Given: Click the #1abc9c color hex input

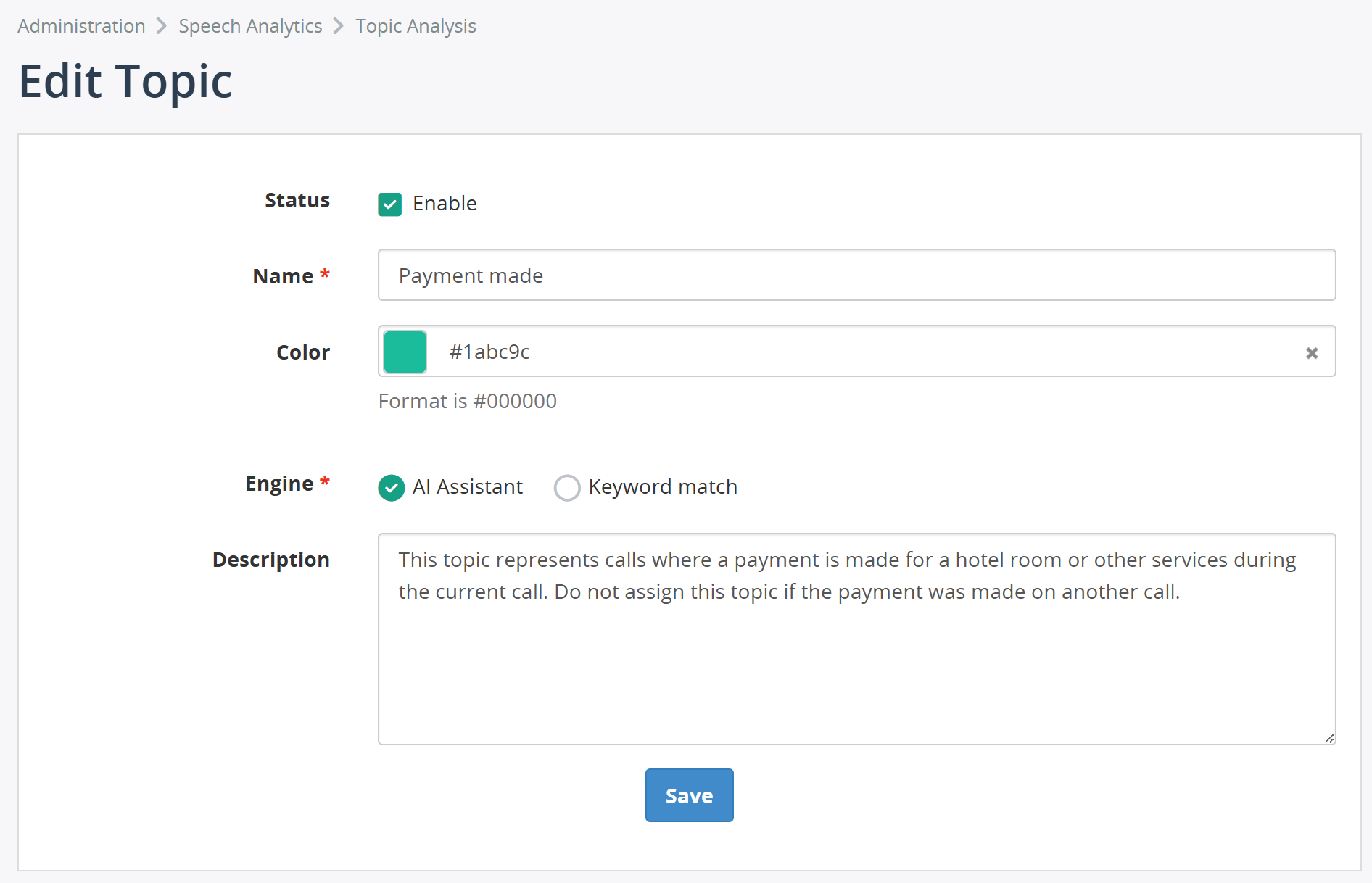Looking at the screenshot, I should [x=867, y=352].
